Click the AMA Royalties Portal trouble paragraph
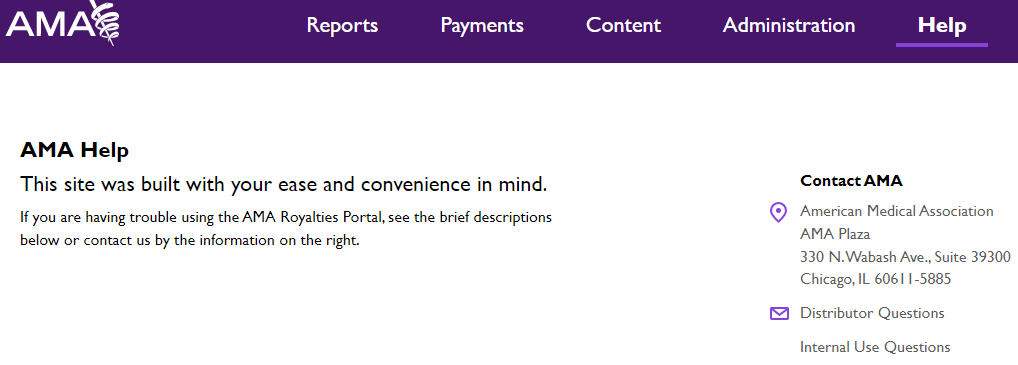The width and height of the screenshot is (1018, 365). click(286, 229)
